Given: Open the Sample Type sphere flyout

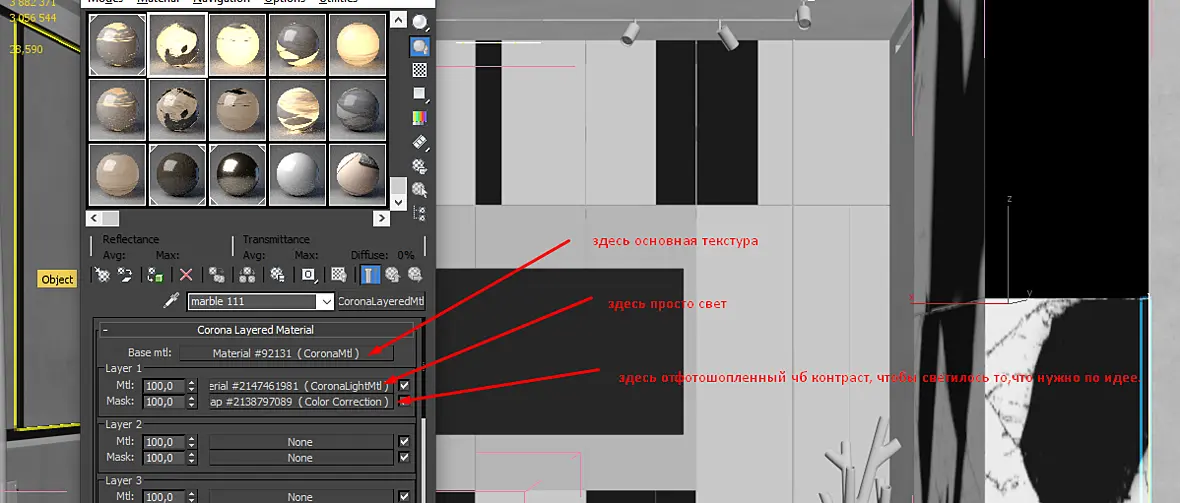Looking at the screenshot, I should 420,22.
